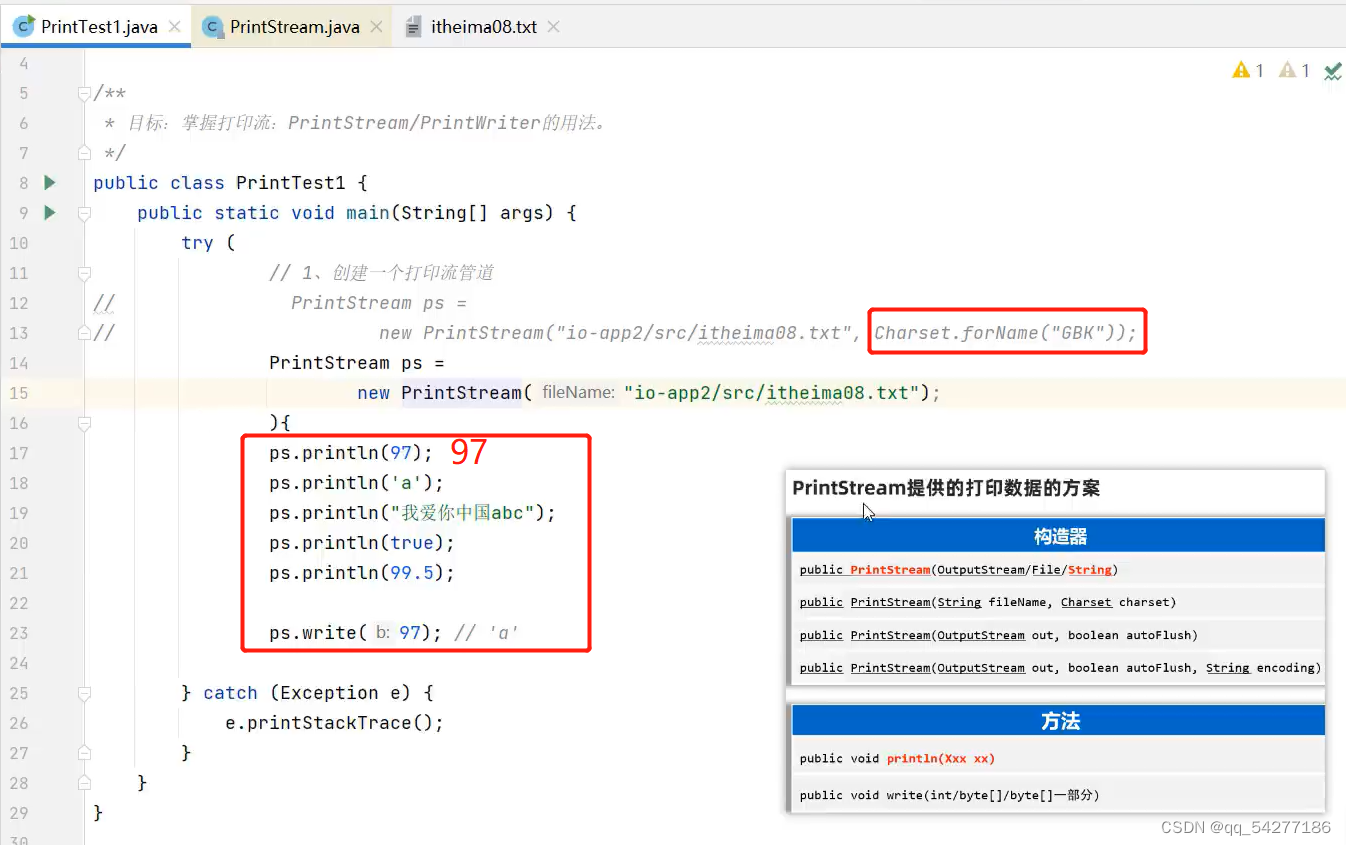Click fold end marker at line 28
Image resolution: width=1346 pixels, height=845 pixels.
[84, 783]
